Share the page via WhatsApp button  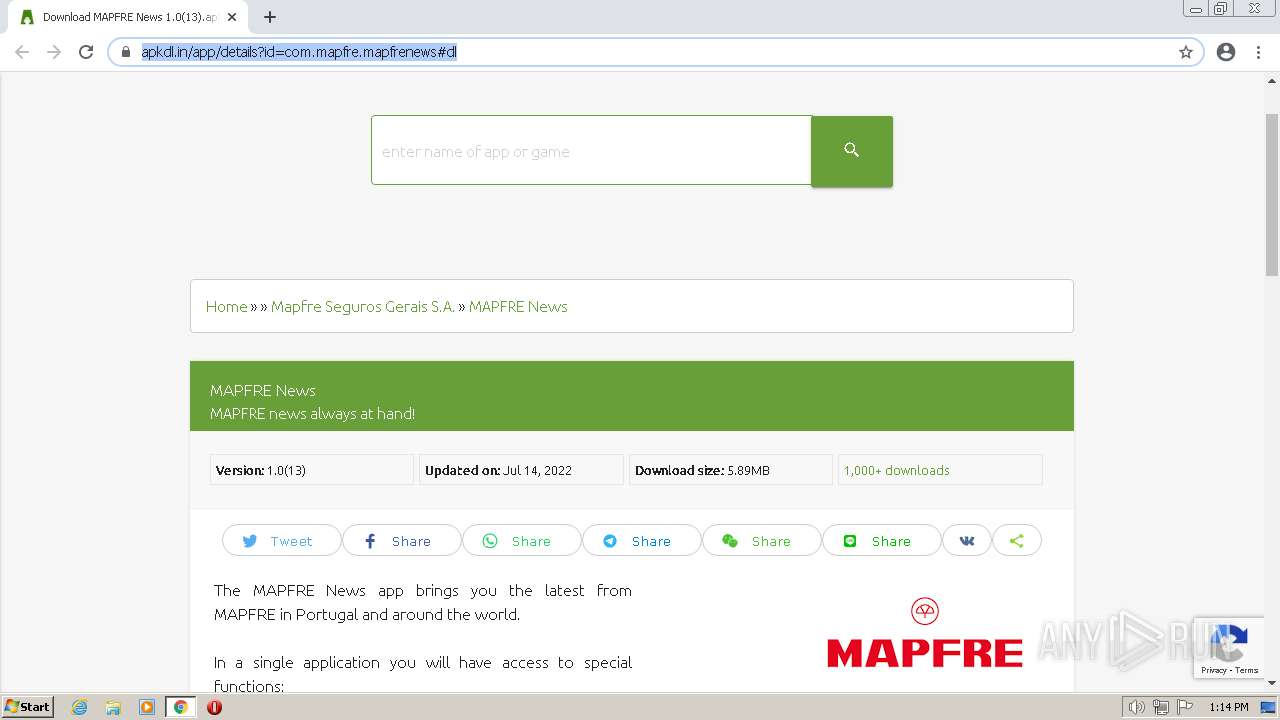[521, 540]
